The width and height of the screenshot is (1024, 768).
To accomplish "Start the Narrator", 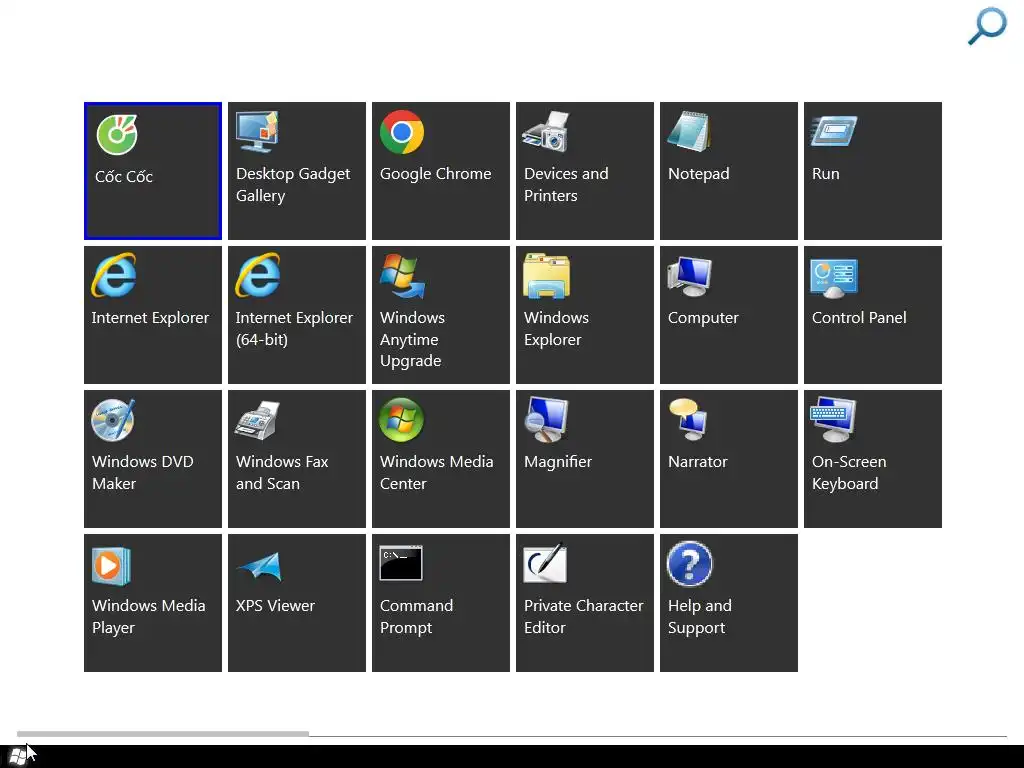I will tap(729, 459).
